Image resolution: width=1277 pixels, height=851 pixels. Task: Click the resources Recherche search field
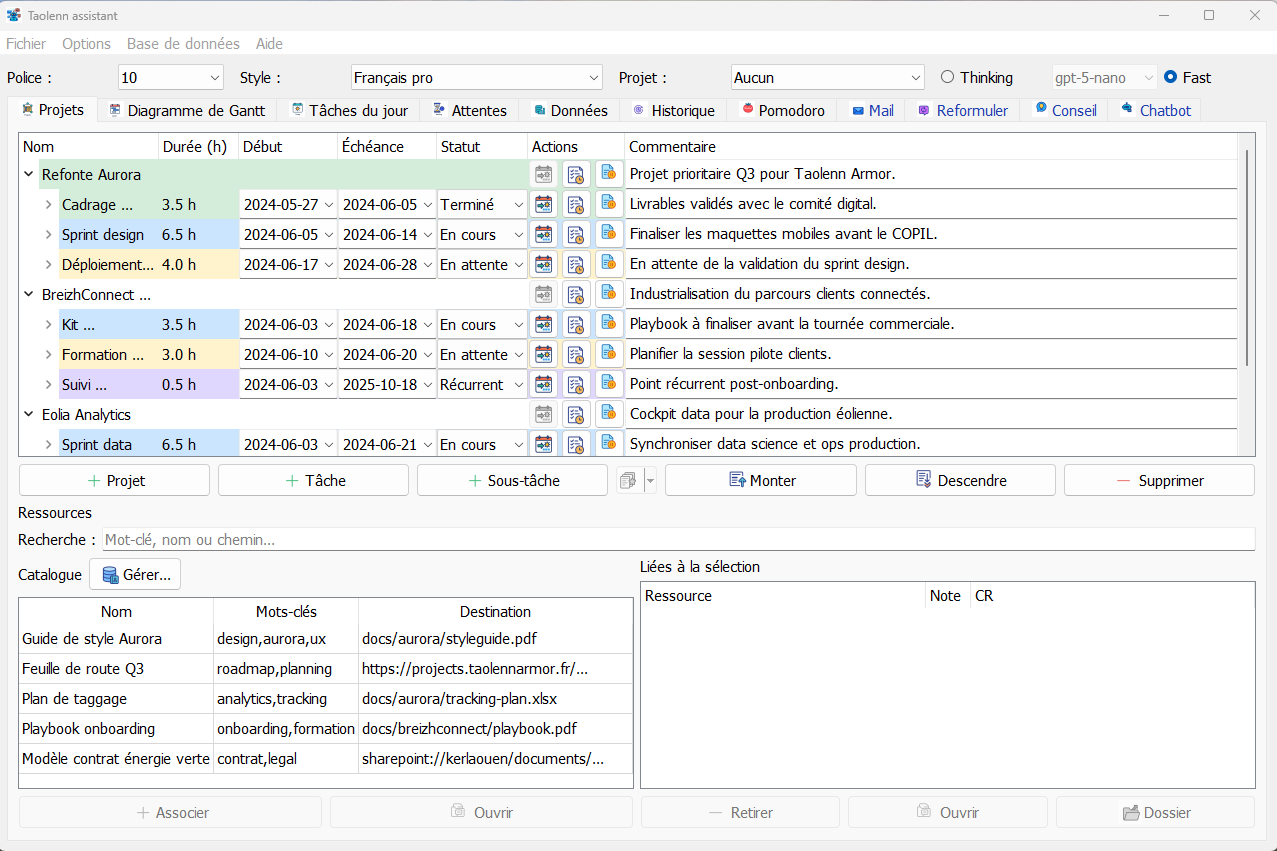click(677, 540)
